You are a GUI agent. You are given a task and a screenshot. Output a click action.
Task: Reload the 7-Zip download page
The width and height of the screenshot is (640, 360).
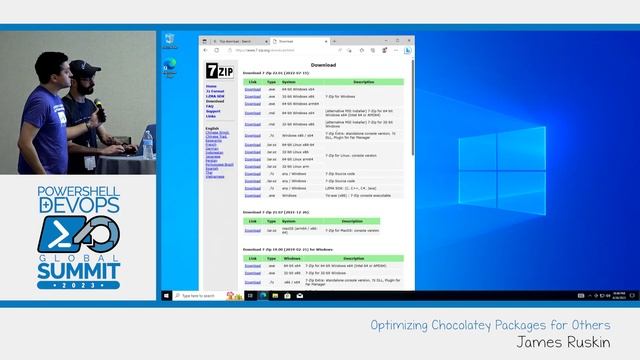(217, 50)
